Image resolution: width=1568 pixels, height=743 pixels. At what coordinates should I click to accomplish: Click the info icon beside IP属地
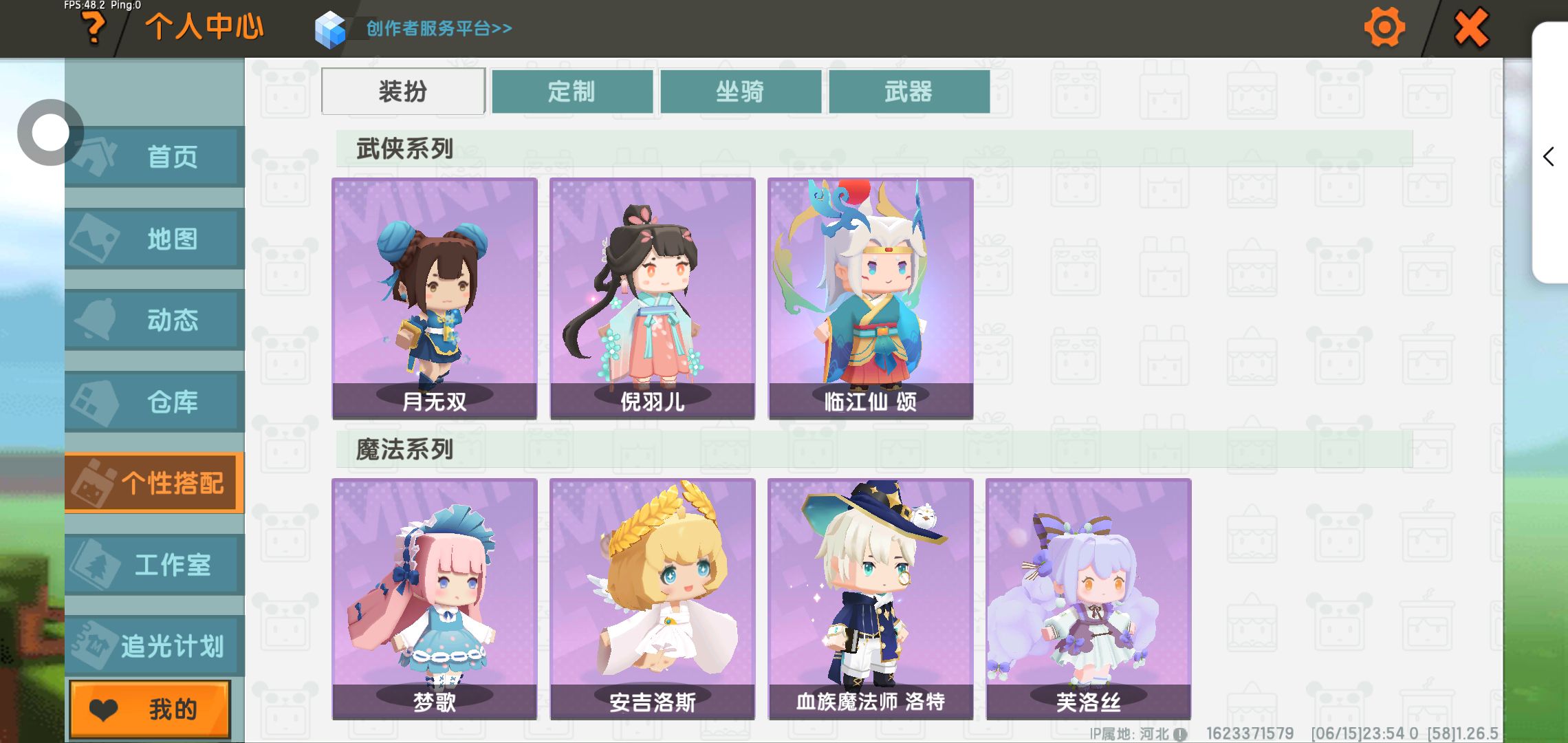[1180, 734]
